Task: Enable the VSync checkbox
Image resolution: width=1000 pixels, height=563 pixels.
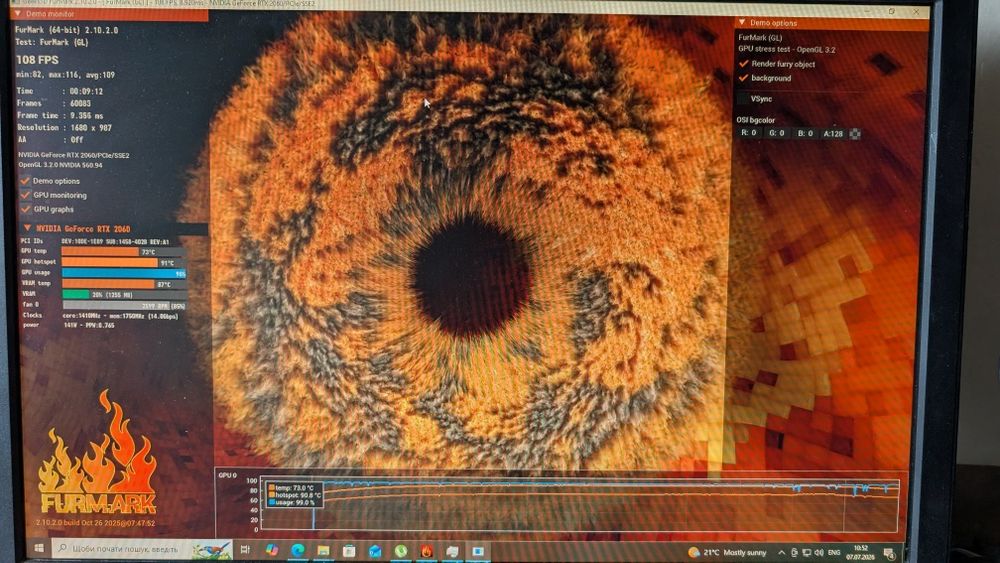Action: [x=743, y=99]
